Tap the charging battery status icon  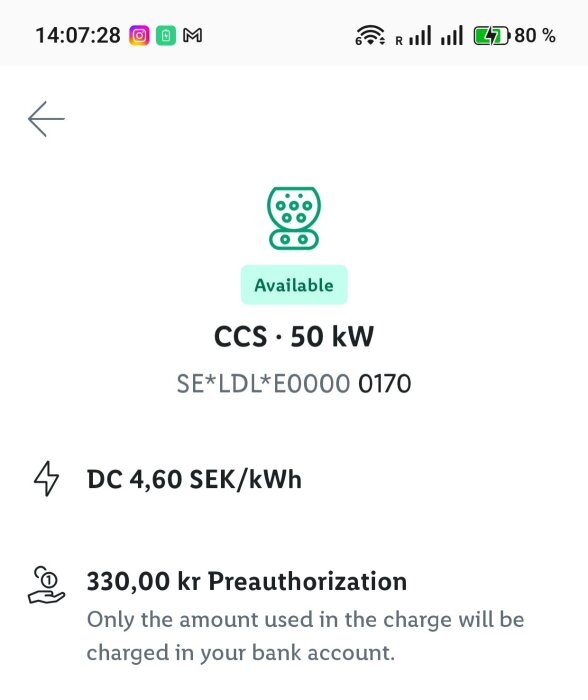click(x=492, y=36)
